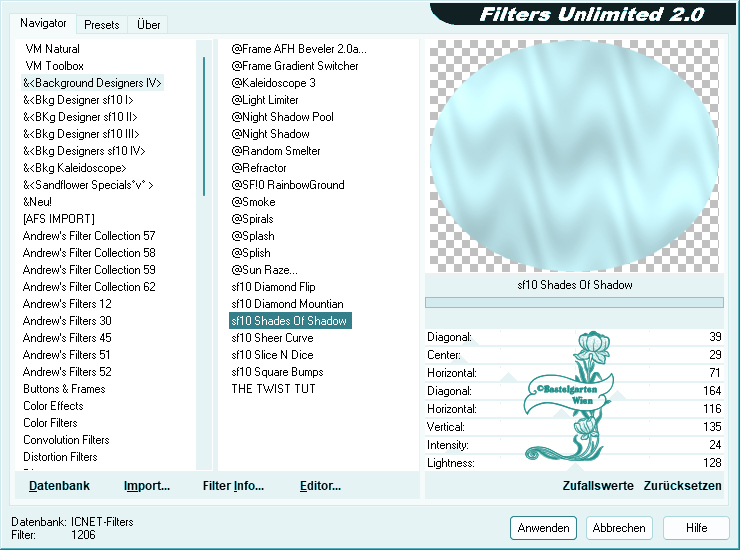Generate random values with Zufallswerte
This screenshot has height=550, width=740.
(598, 486)
